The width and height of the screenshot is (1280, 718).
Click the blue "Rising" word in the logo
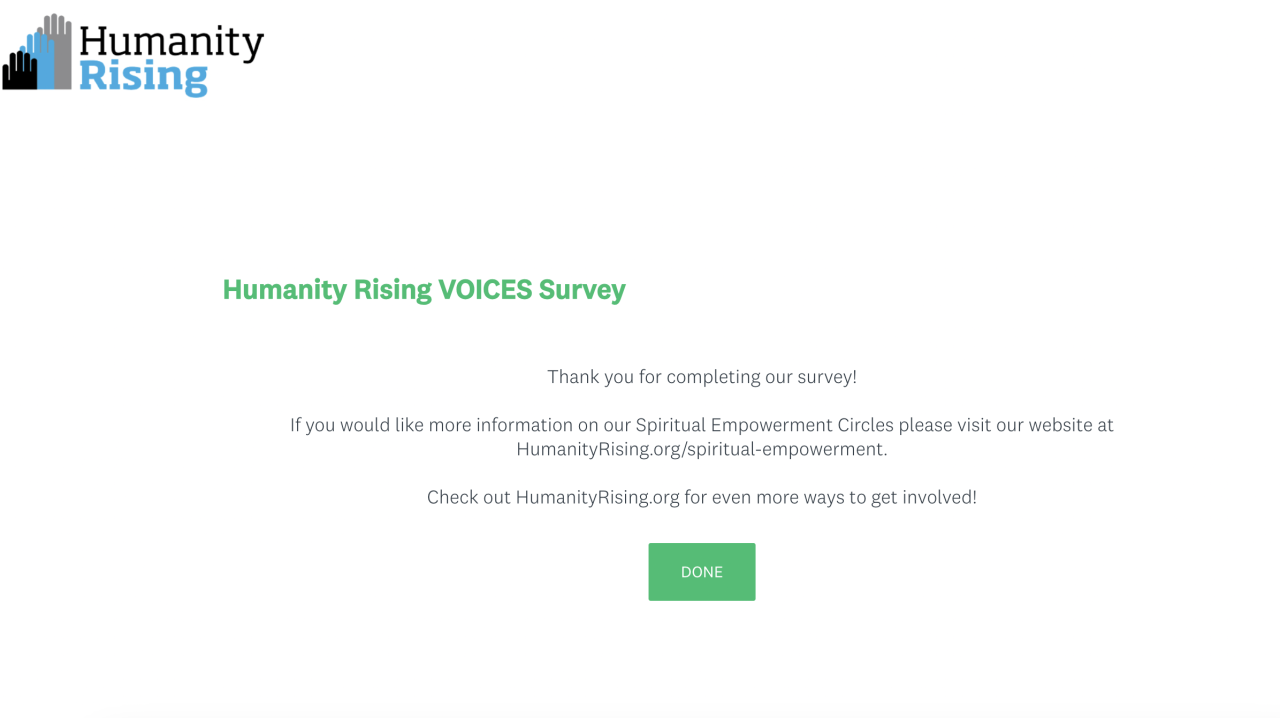143,78
